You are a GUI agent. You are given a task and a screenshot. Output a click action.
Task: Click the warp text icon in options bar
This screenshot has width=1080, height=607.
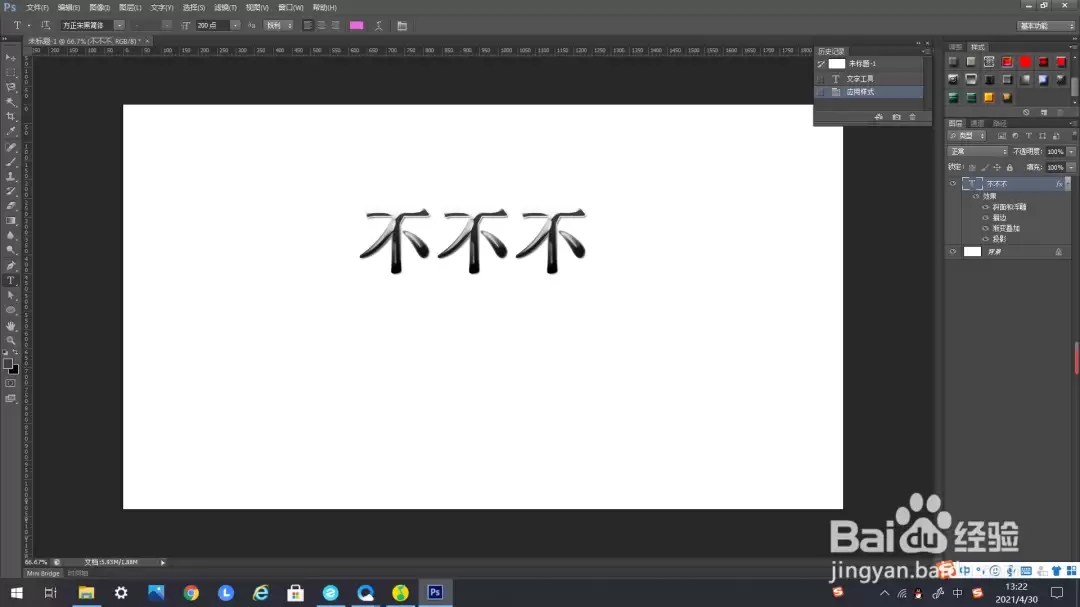379,25
